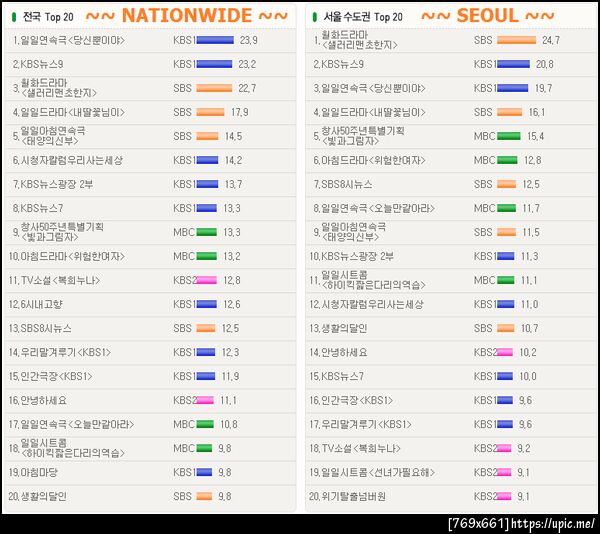Screen dimensions: 600x534
Task: Select nationwide row 7 KBS뉴스광장 2부
Action: click(150, 184)
